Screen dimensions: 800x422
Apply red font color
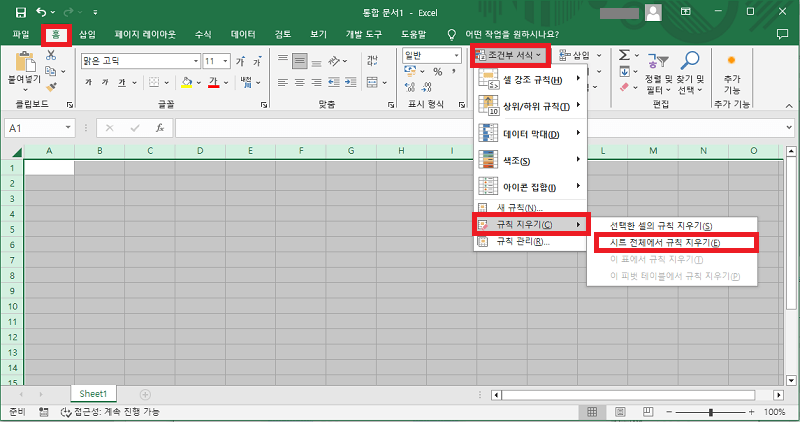click(x=213, y=82)
